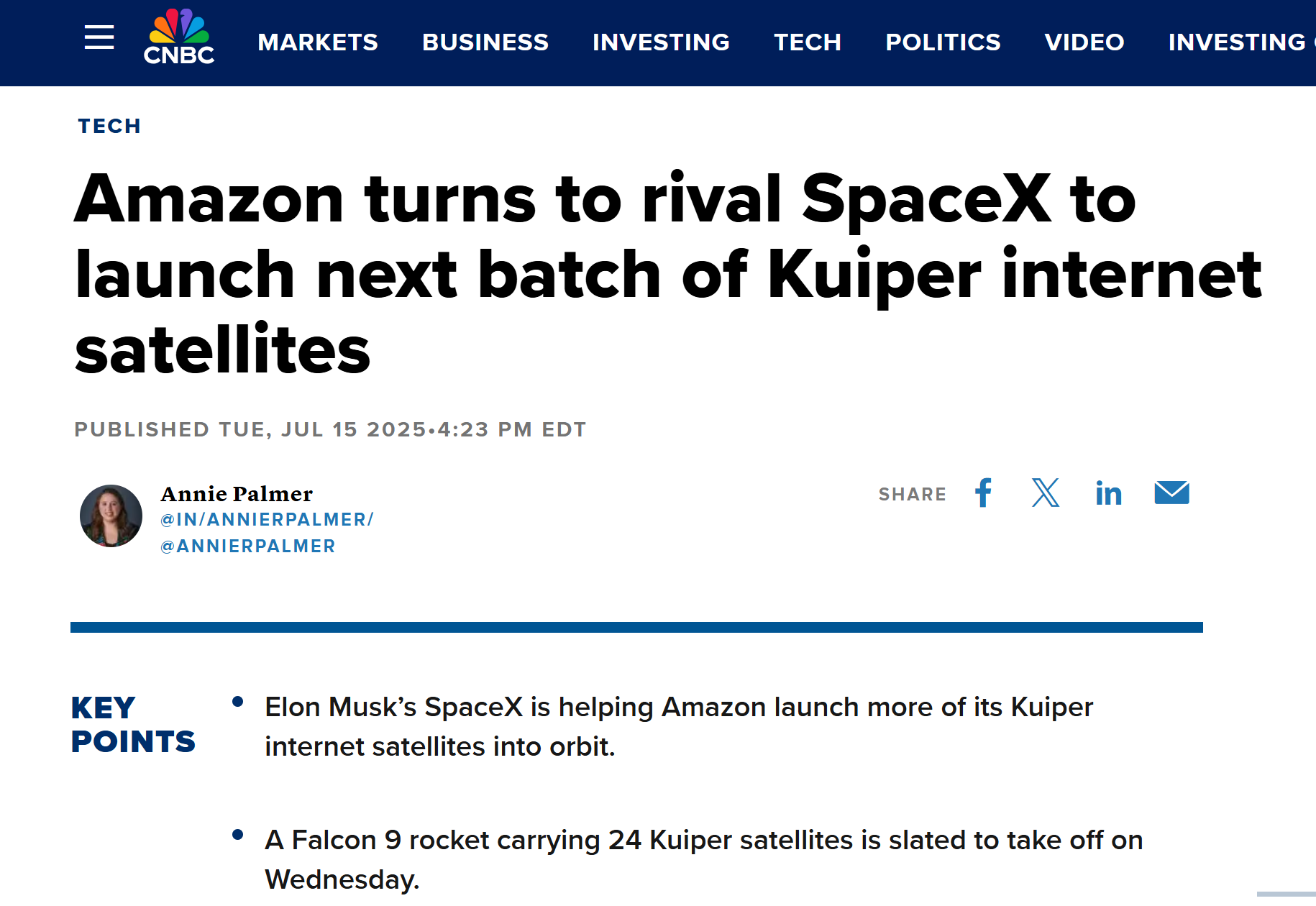Open the Video section
Image resolution: width=1316 pixels, height=906 pixels.
(x=1084, y=42)
